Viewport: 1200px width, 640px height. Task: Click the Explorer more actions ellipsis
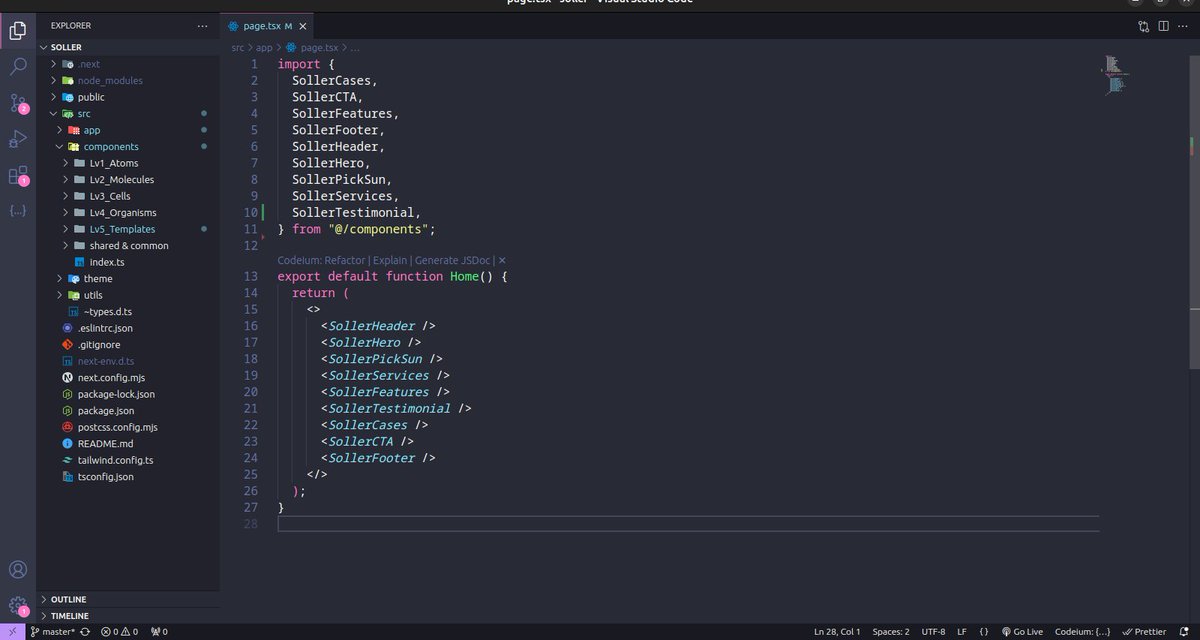[x=203, y=26]
